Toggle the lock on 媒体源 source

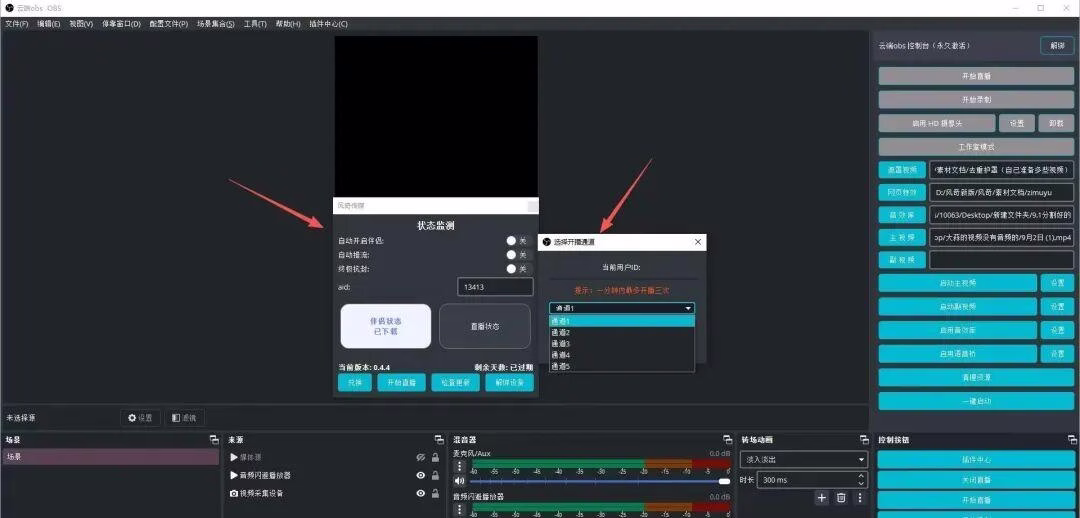click(435, 457)
